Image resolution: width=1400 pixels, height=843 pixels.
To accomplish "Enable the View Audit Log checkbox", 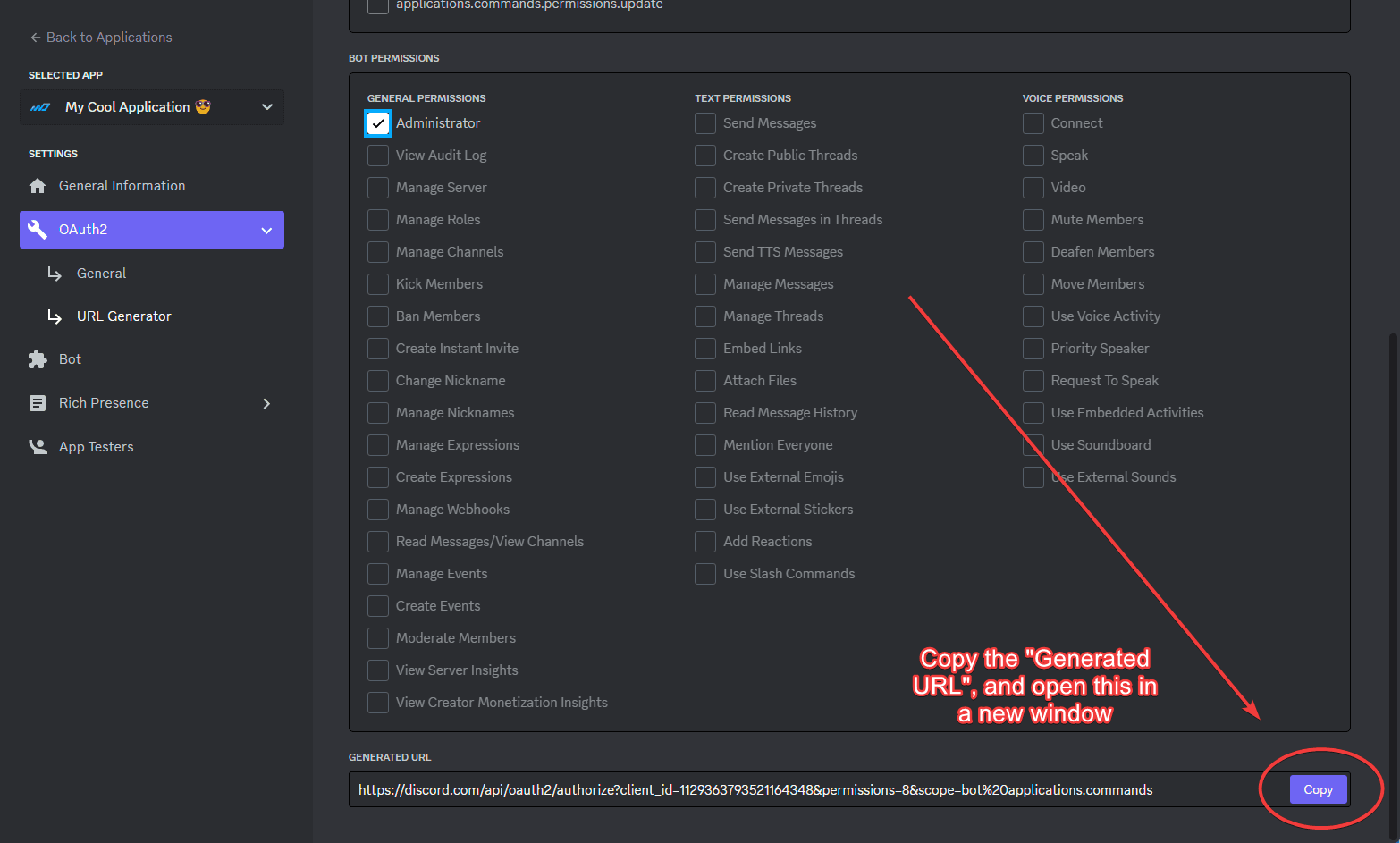I will coord(378,156).
